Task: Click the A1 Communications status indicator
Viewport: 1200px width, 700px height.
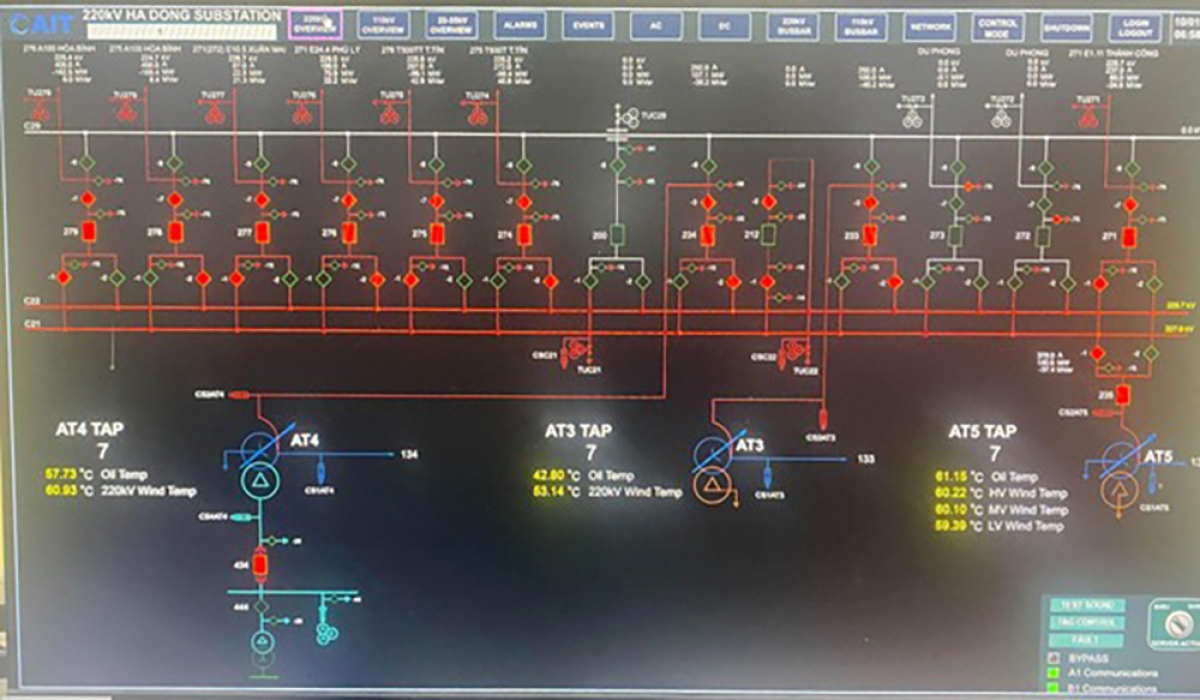Action: pyautogui.click(x=1054, y=675)
